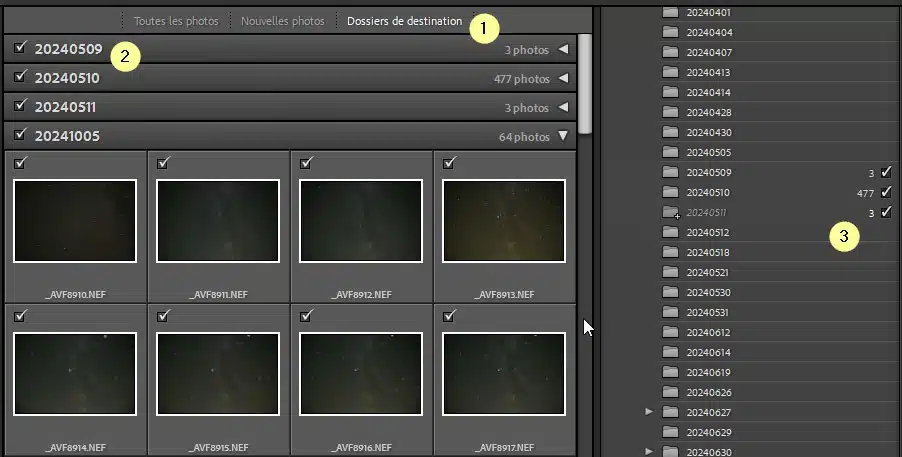The width and height of the screenshot is (902, 457).
Task: Click the 20240509 group title
Action: (x=68, y=49)
